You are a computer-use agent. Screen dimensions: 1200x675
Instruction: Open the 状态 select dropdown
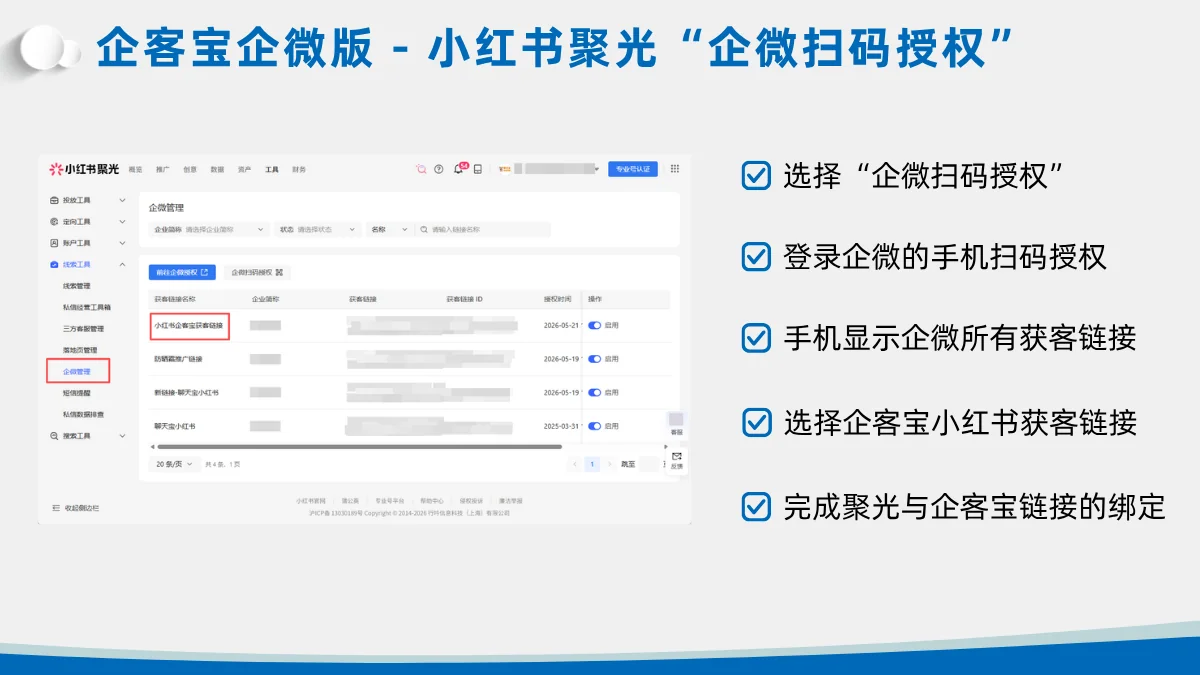318,229
